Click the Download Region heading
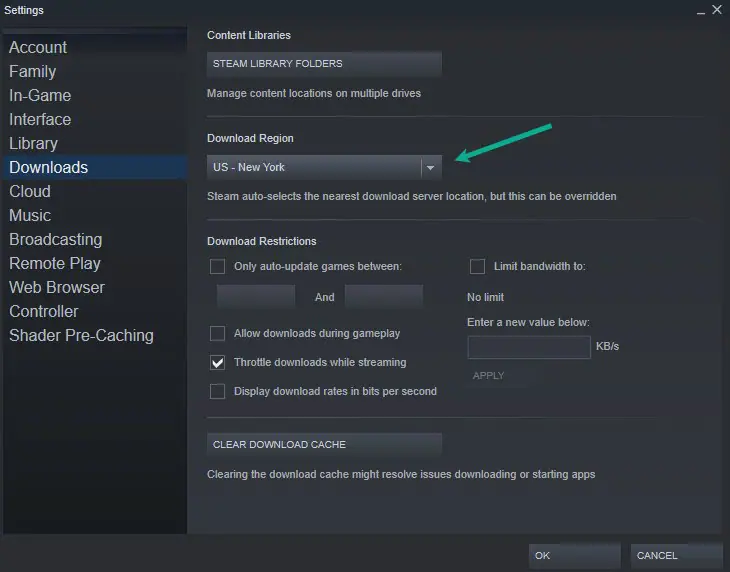Viewport: 730px width, 572px height. point(250,138)
